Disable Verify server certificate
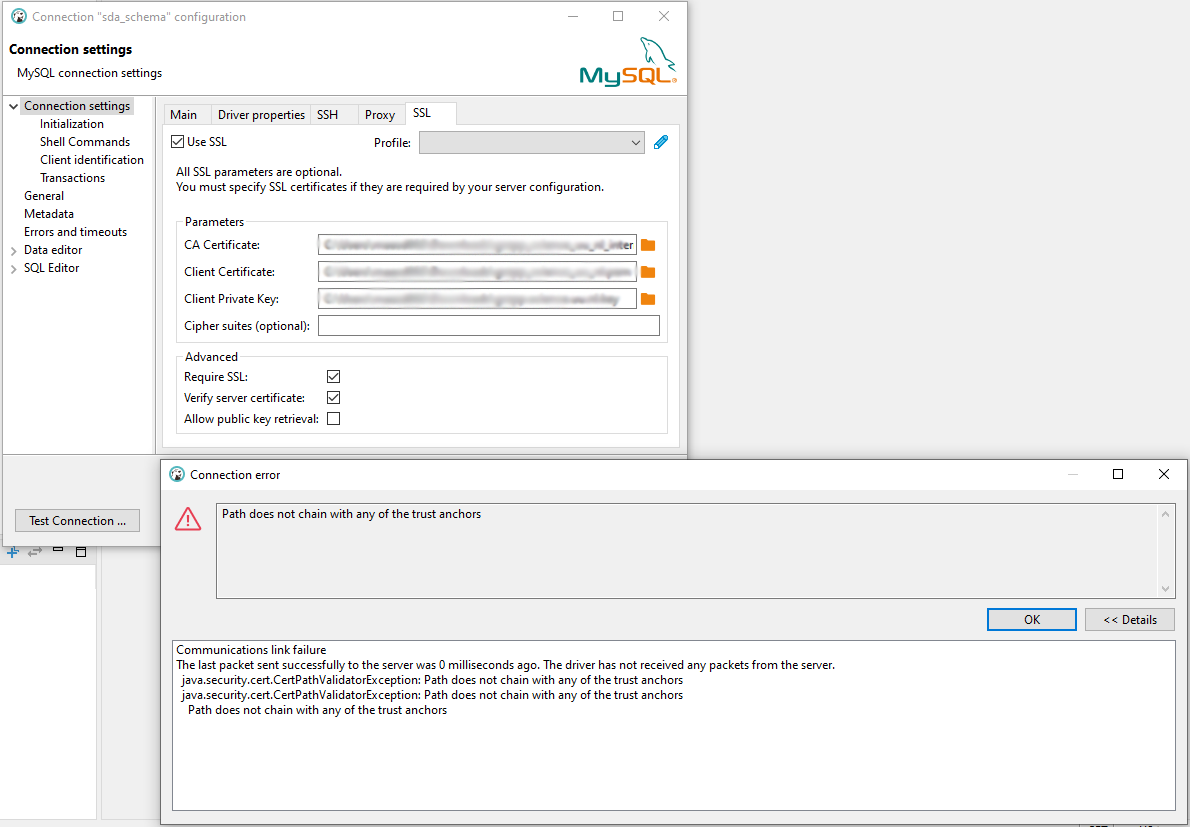The width and height of the screenshot is (1190, 827). click(x=333, y=397)
